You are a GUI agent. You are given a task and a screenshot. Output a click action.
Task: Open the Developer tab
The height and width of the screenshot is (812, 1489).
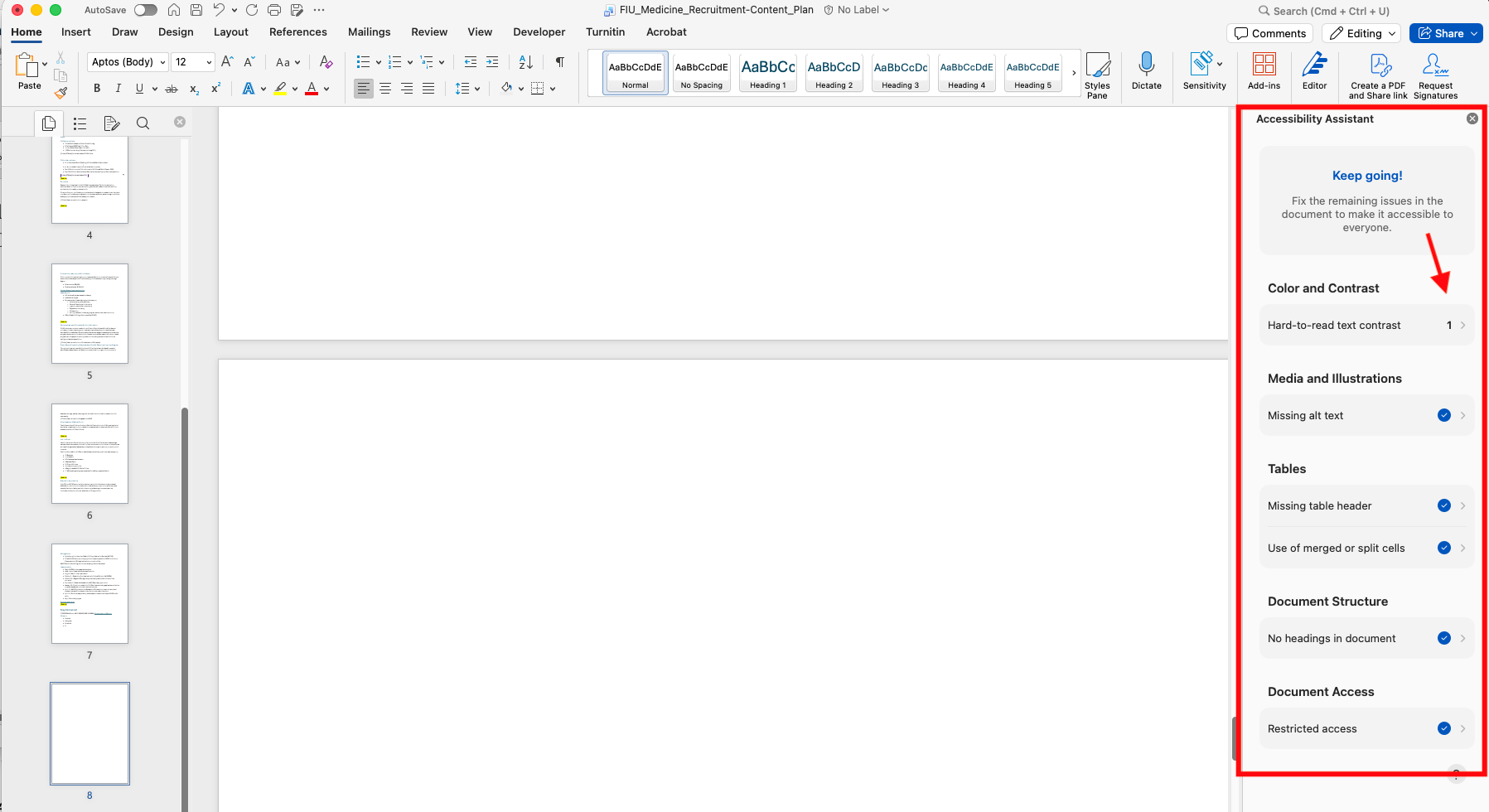[539, 32]
